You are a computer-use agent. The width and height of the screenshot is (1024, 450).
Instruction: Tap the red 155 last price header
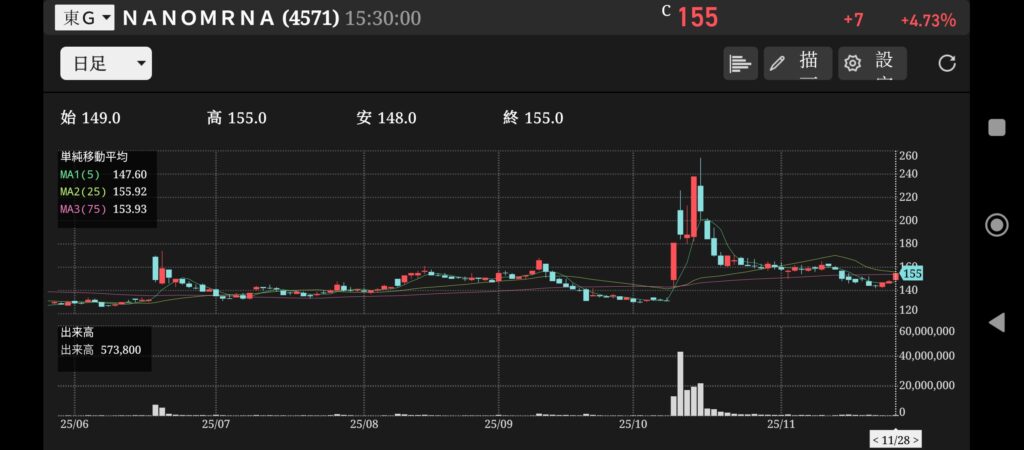tap(697, 18)
